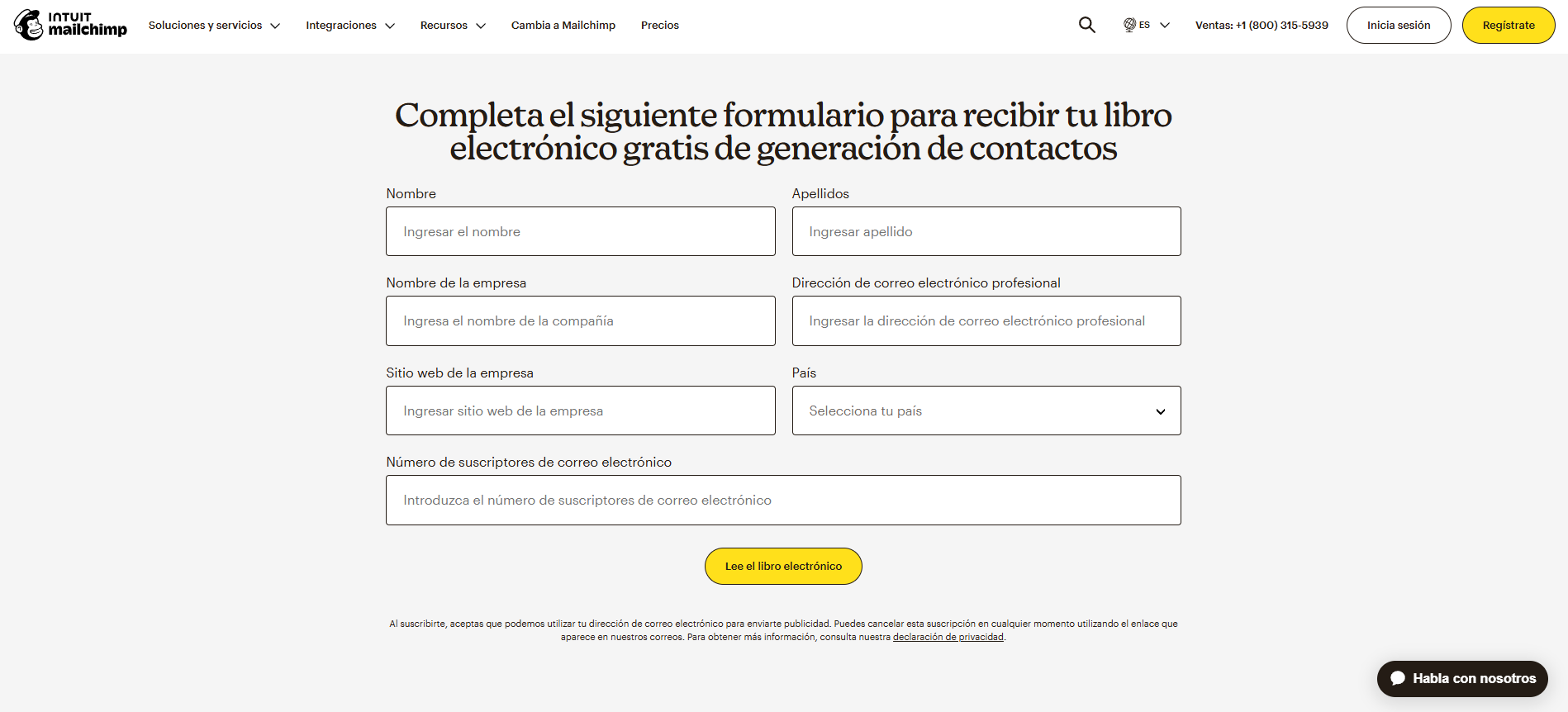
Task: Expand the Integraciones menu
Action: coord(350,26)
